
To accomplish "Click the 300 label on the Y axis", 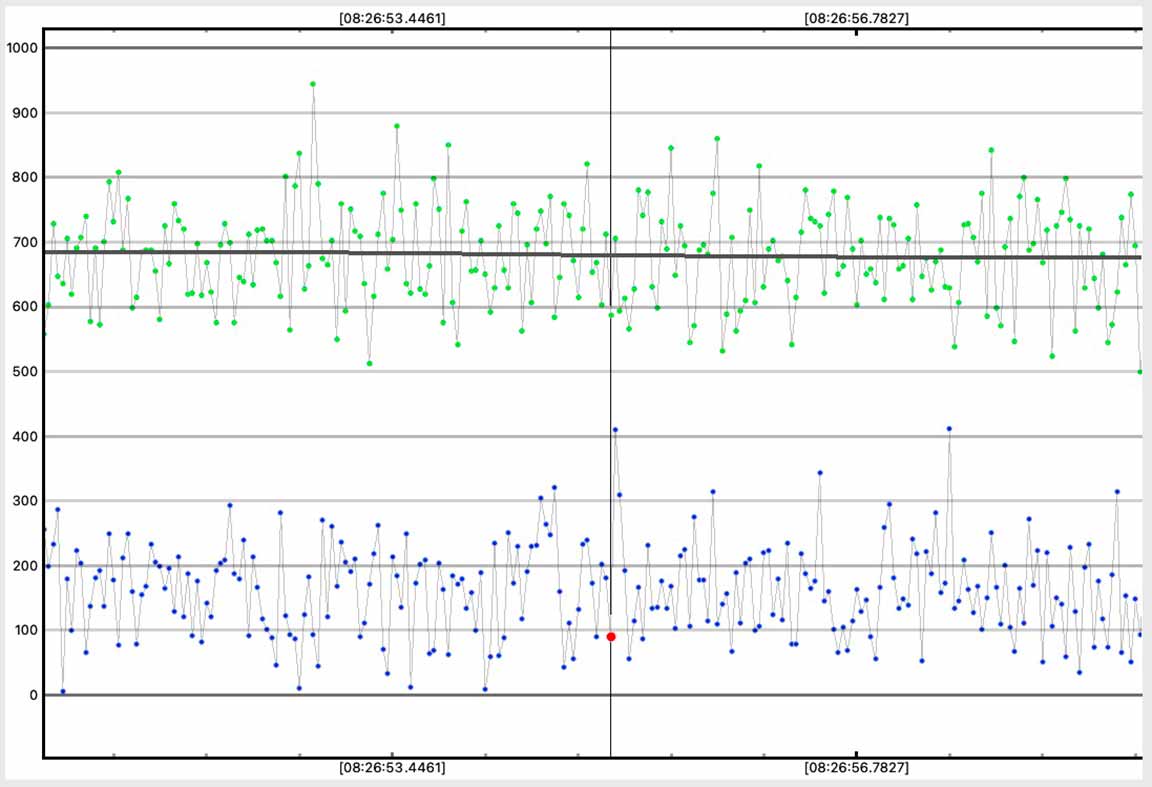I will (x=24, y=501).
